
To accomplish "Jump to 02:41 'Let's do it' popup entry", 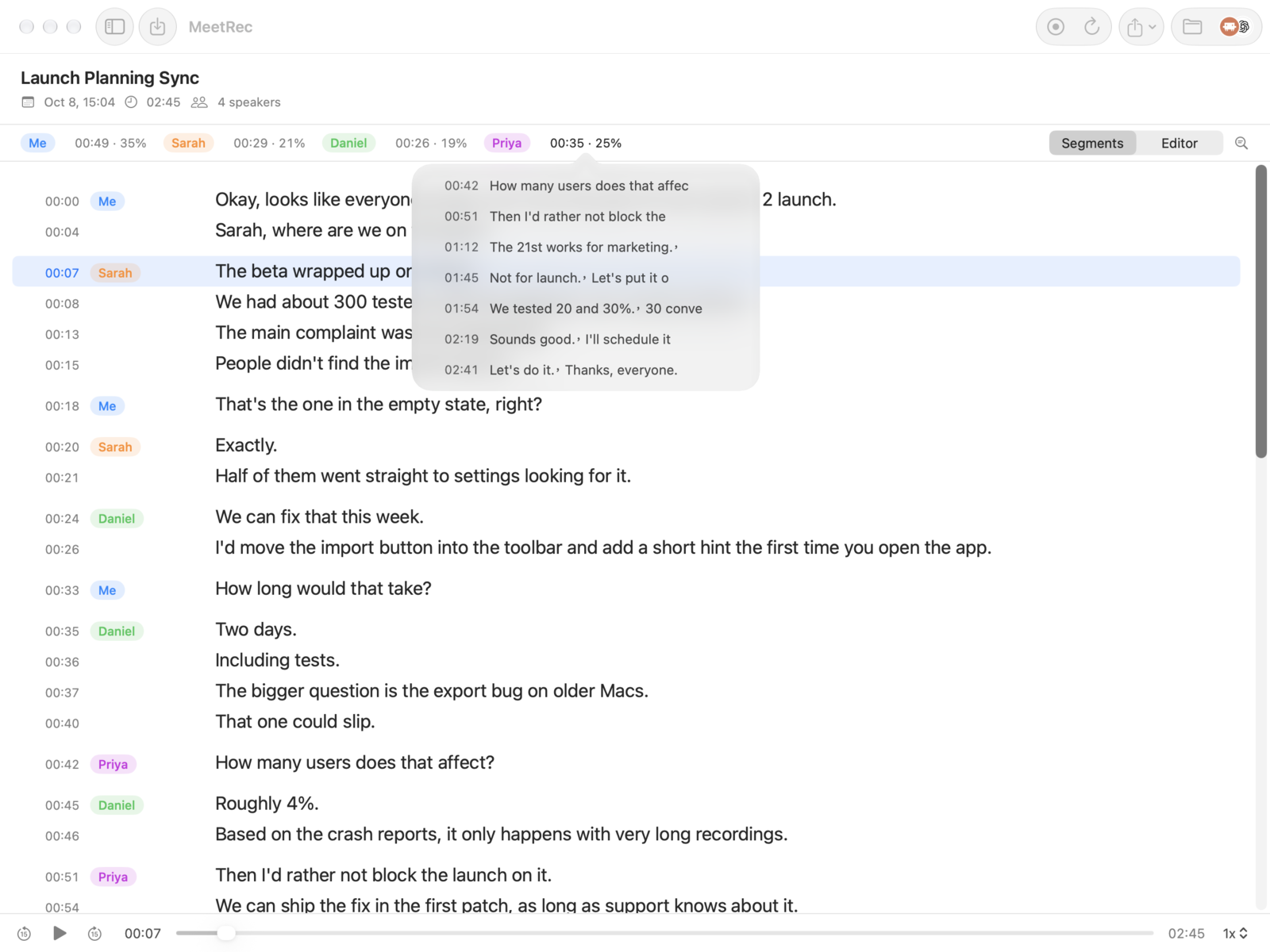I will coord(586,370).
